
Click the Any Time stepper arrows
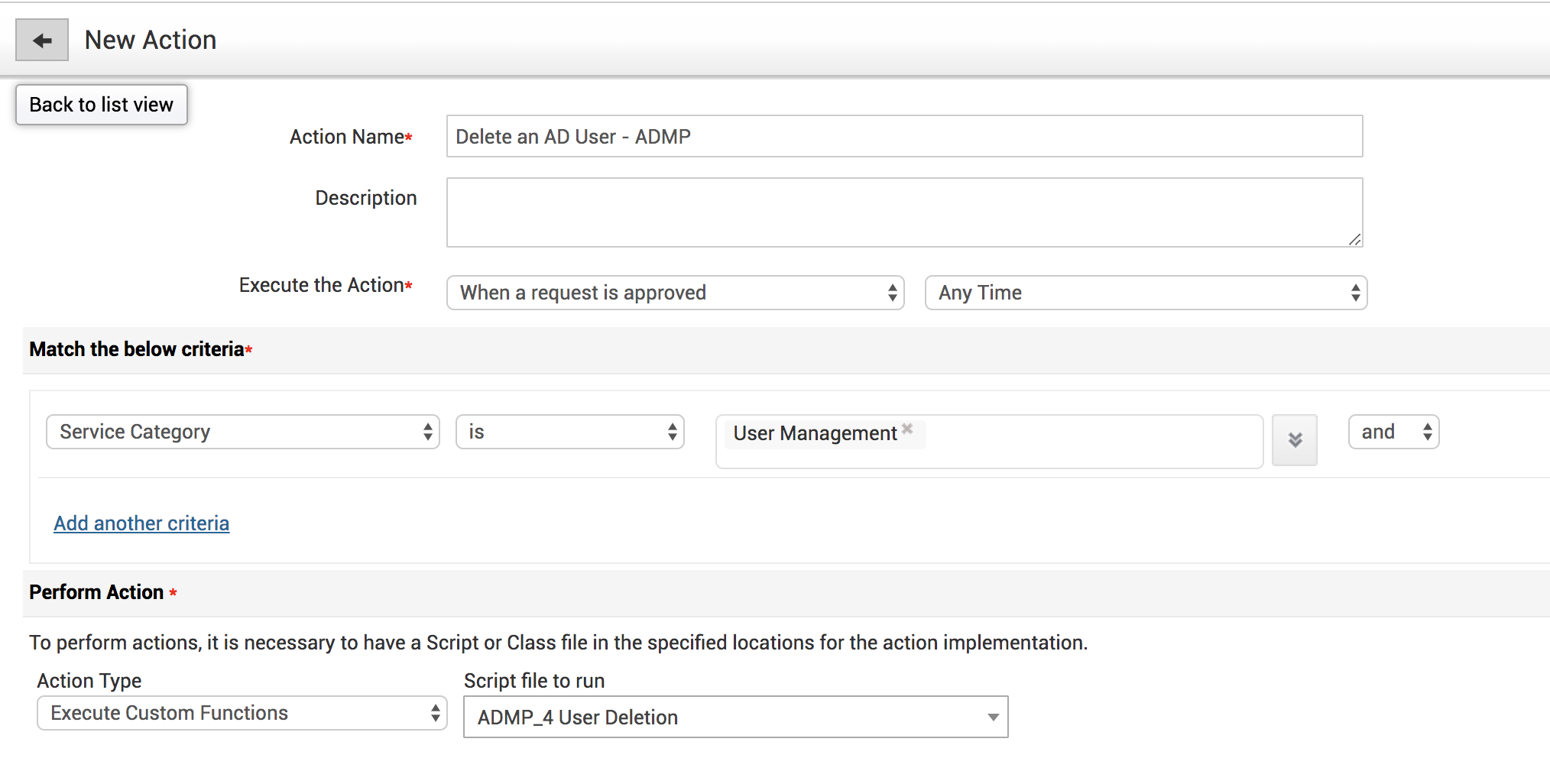click(1355, 293)
